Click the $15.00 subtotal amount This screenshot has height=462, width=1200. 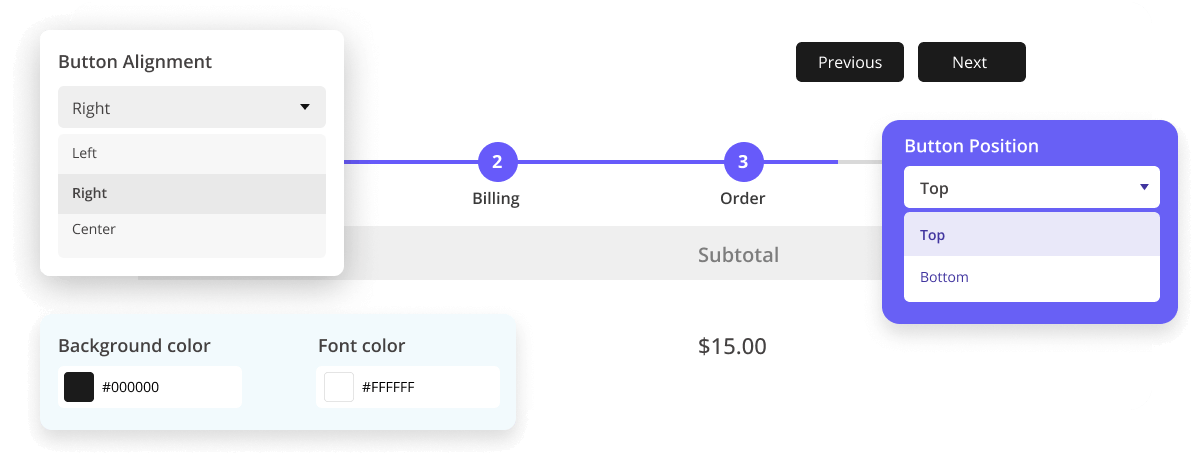[x=732, y=347]
